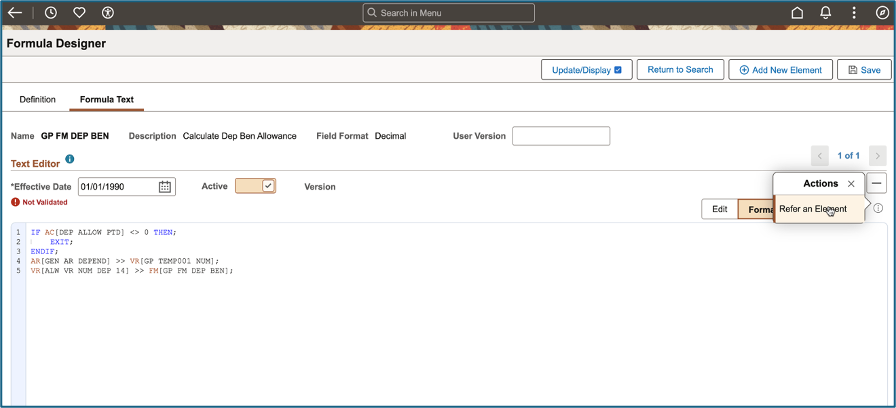
Task: Open the Effective Date calendar picker
Action: pyautogui.click(x=165, y=186)
